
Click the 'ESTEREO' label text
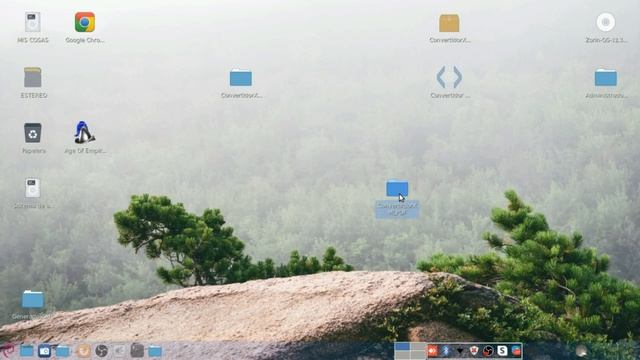pyautogui.click(x=34, y=95)
